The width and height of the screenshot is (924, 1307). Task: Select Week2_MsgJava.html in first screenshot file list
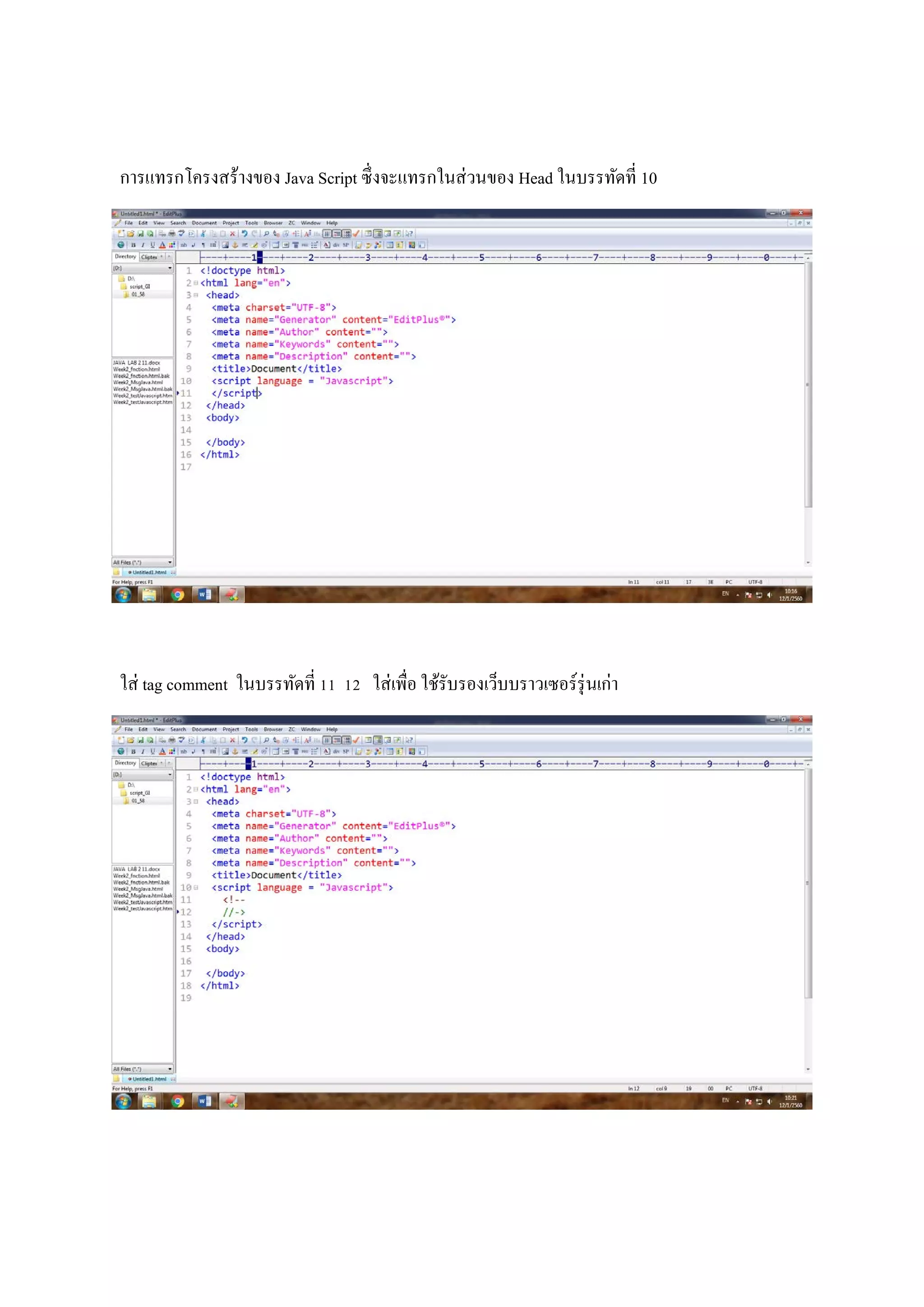point(138,383)
